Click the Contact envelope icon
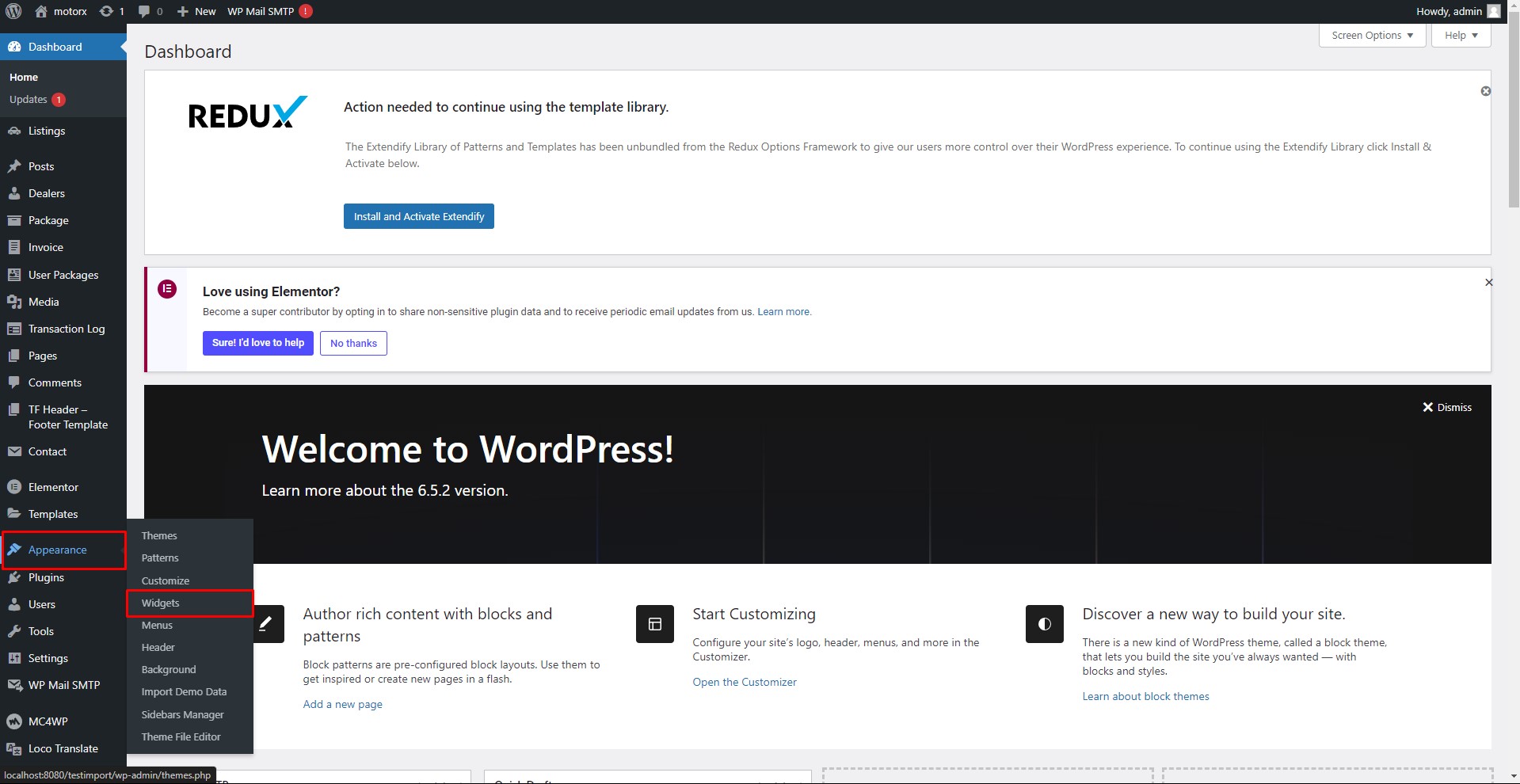Viewport: 1520px width, 784px height. 14,451
